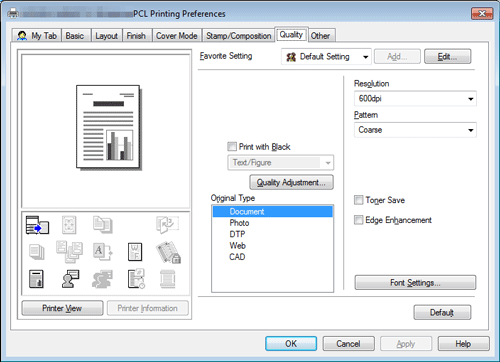The image size is (500, 362).
Task: Check the Edge Enhancement option
Action: pyautogui.click(x=358, y=220)
